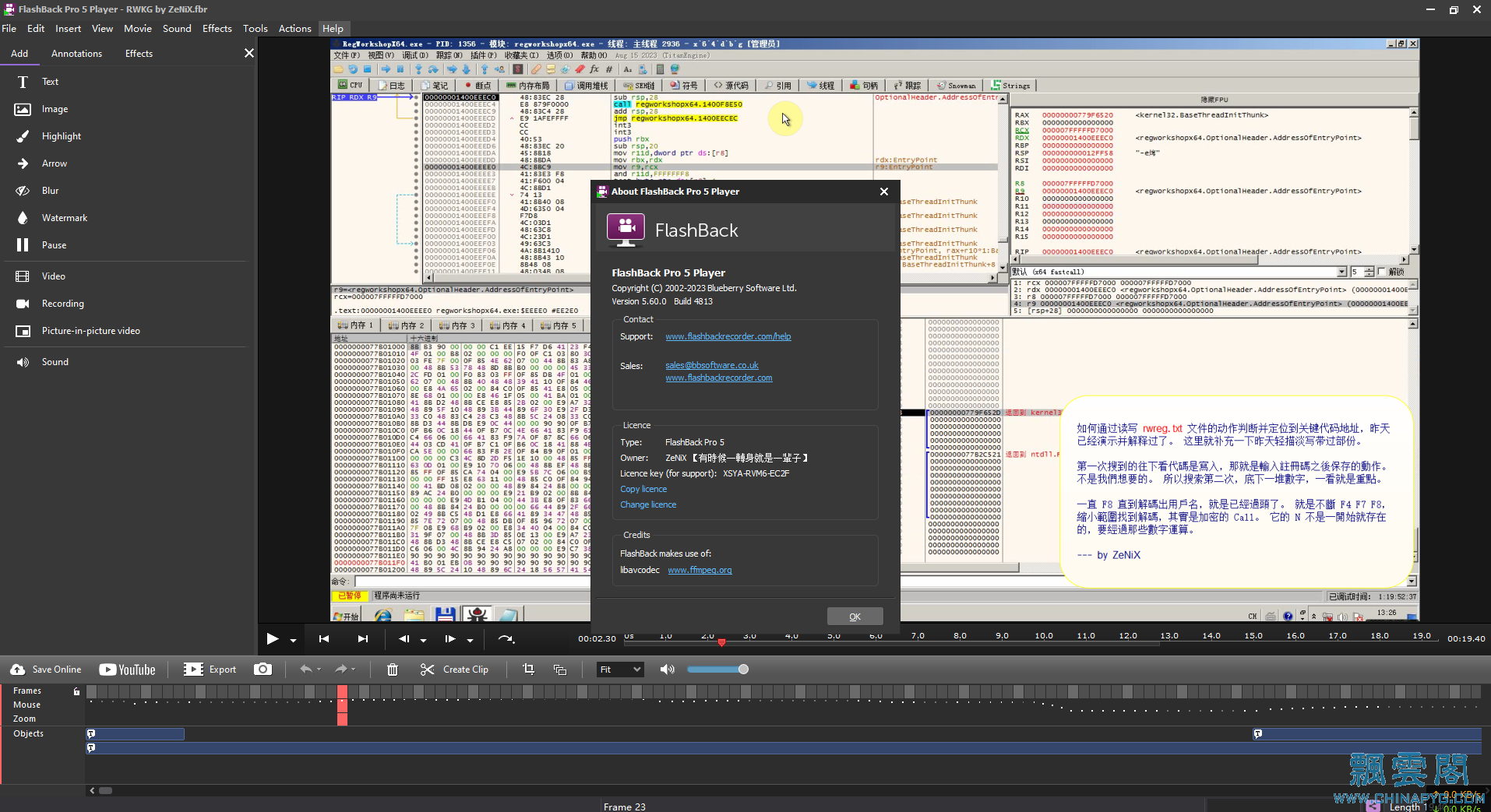Open the Effects menu
Screen dimensions: 1491x812
217,29
